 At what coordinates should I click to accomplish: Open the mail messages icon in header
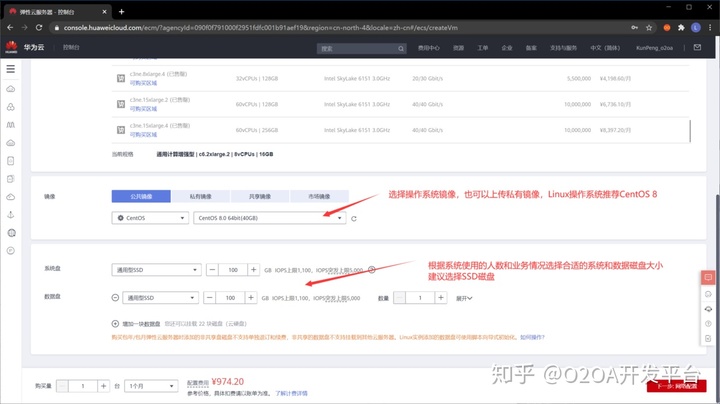697,47
